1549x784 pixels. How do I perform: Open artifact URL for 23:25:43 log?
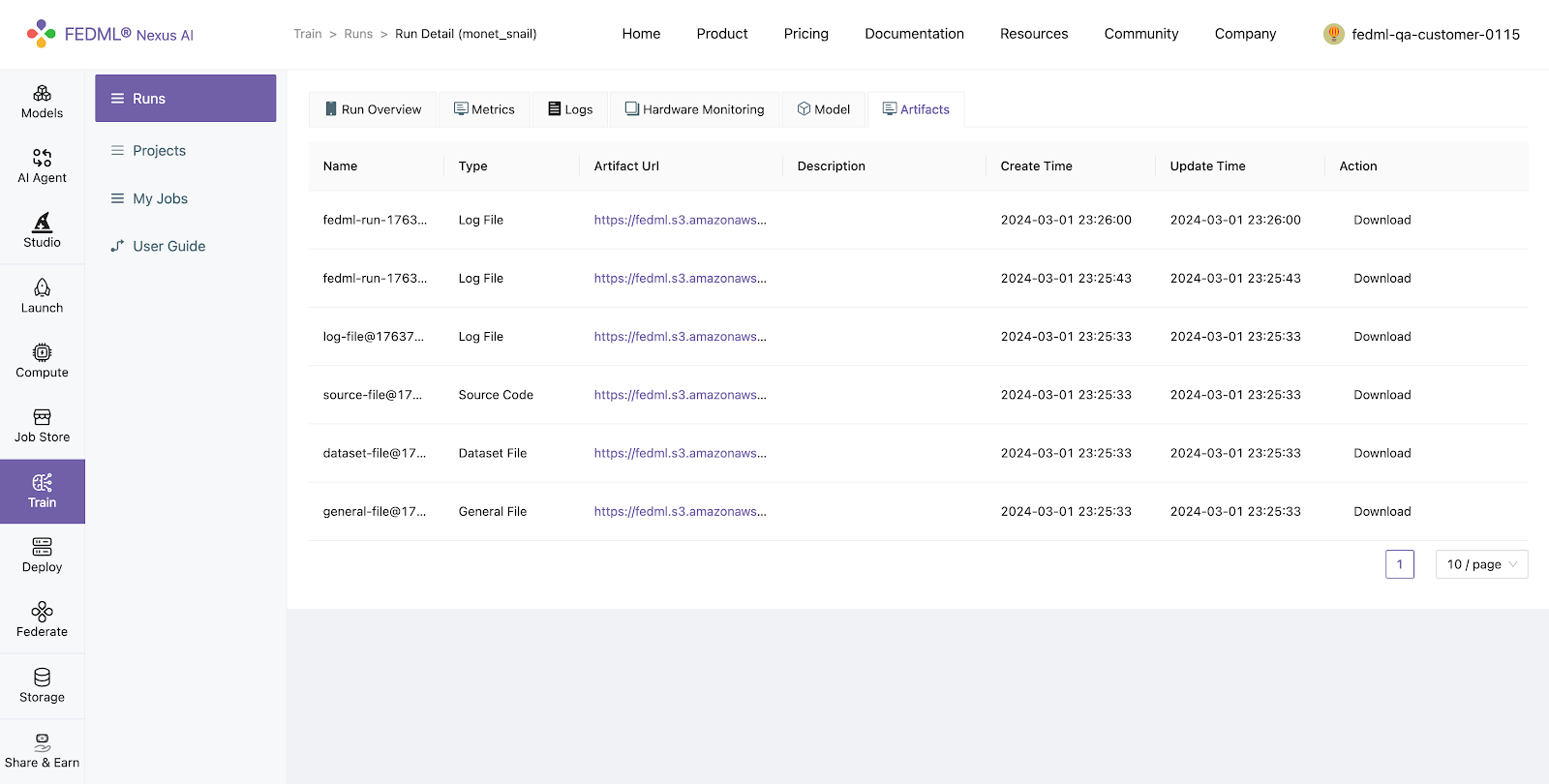[x=680, y=278]
